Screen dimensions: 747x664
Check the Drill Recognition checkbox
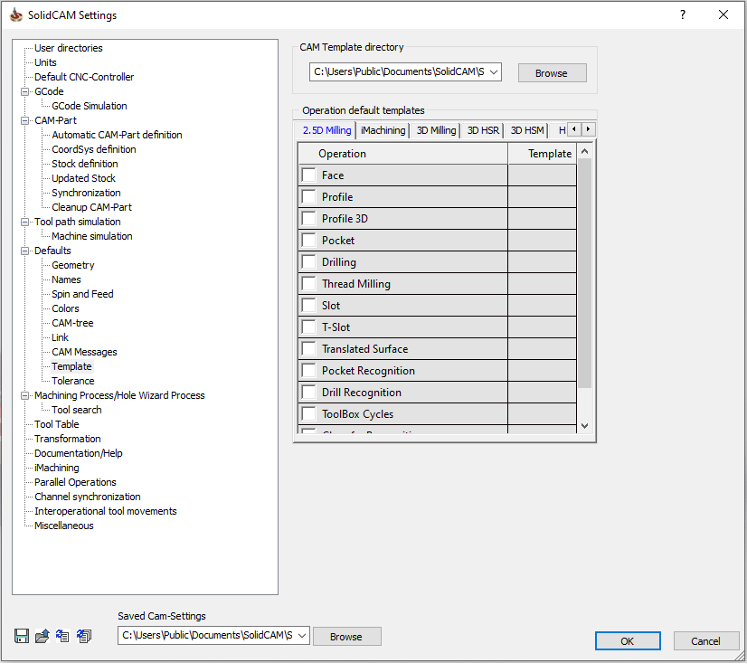(309, 392)
